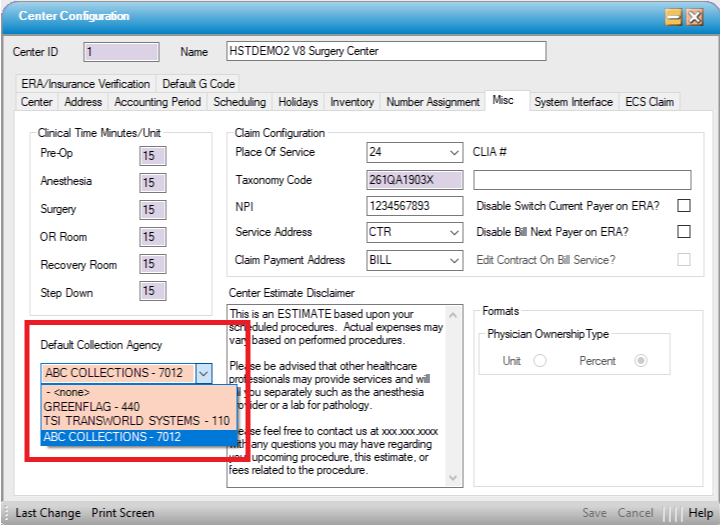The image size is (721, 527).
Task: Collapse the Default Collection Agency dropdown arrow
Action: point(204,373)
